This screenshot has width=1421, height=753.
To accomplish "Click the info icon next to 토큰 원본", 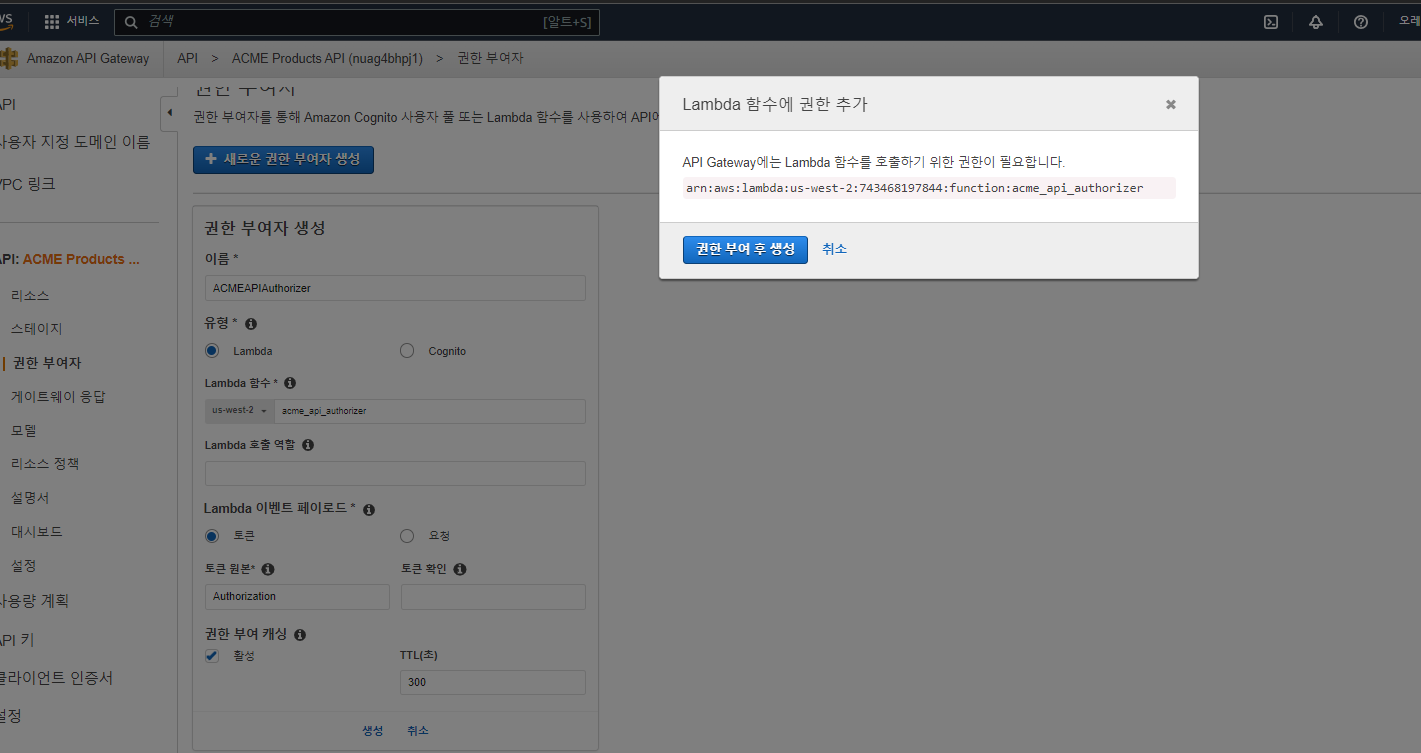I will coord(268,569).
